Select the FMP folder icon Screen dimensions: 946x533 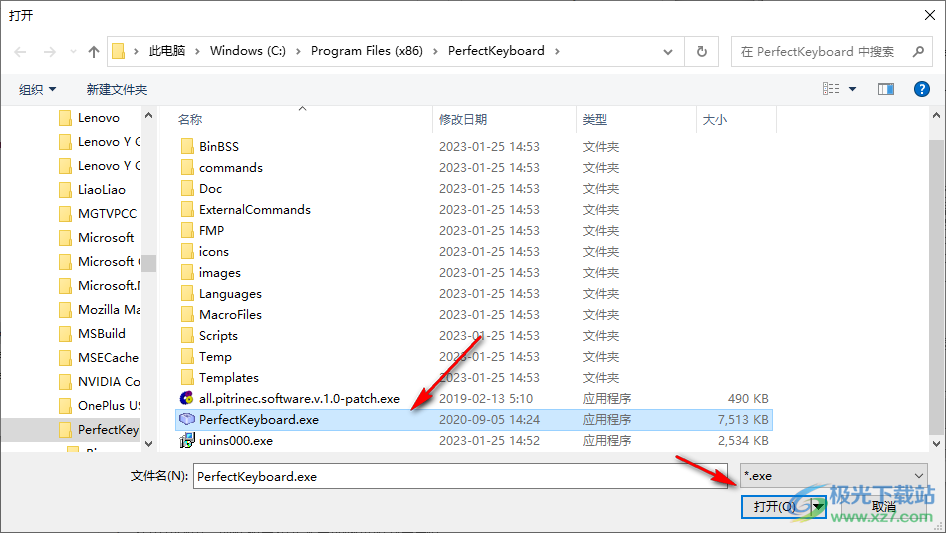pos(187,231)
